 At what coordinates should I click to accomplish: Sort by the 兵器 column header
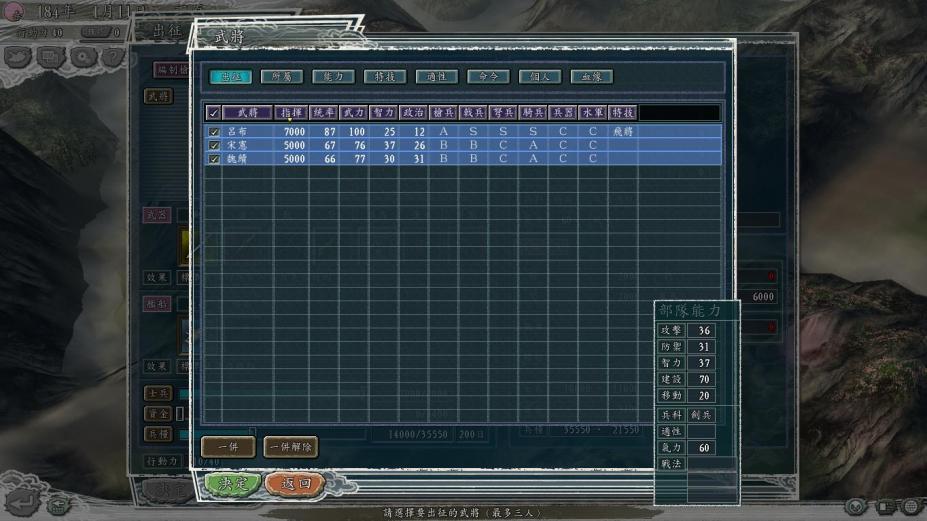click(x=562, y=112)
